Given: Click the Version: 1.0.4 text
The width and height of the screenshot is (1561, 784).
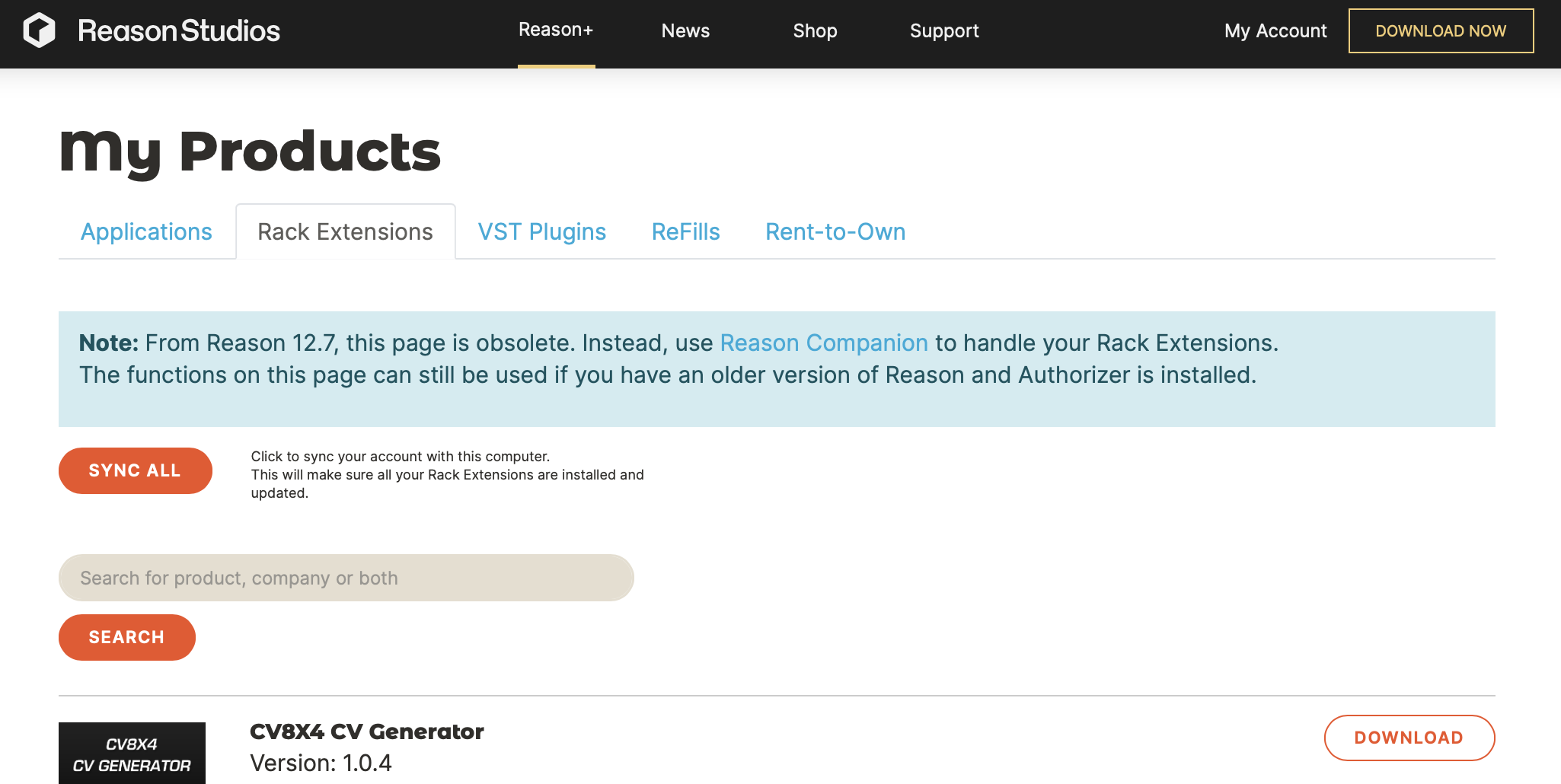Looking at the screenshot, I should point(321,763).
